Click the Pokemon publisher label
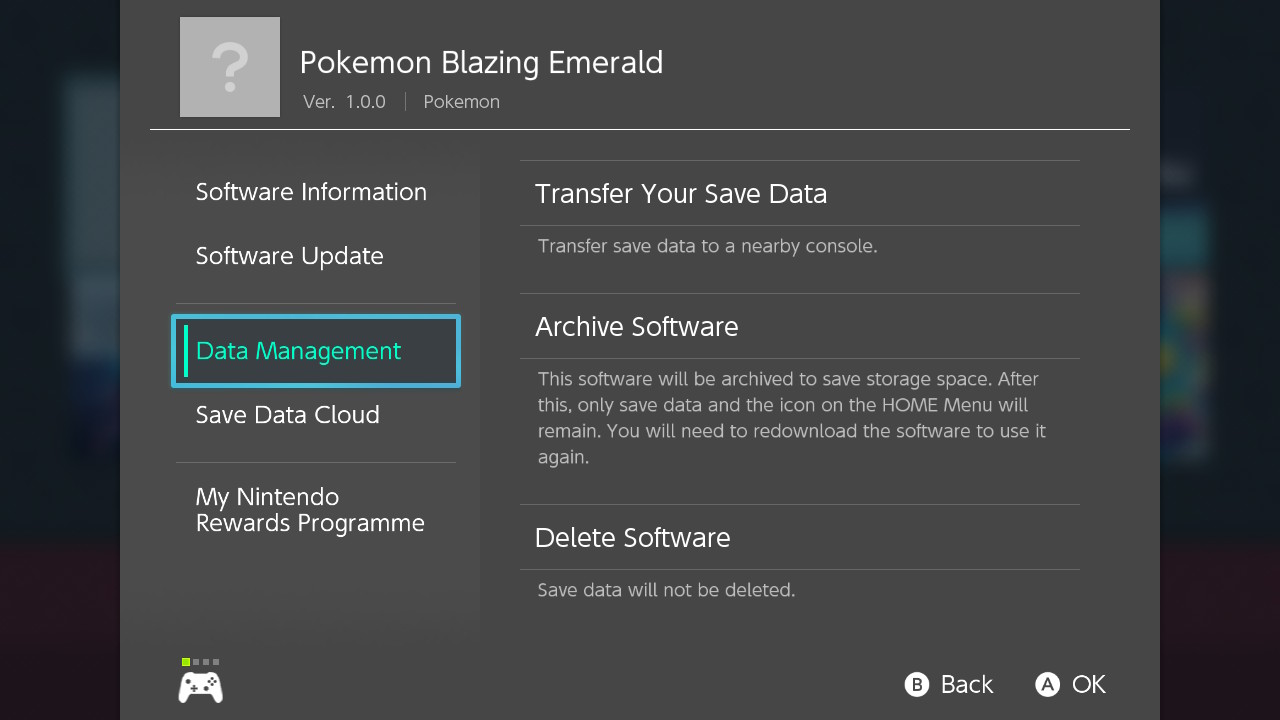 461,102
